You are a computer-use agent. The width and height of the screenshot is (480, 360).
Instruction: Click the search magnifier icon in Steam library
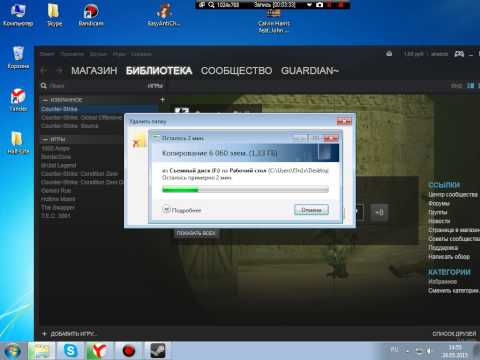[44, 86]
